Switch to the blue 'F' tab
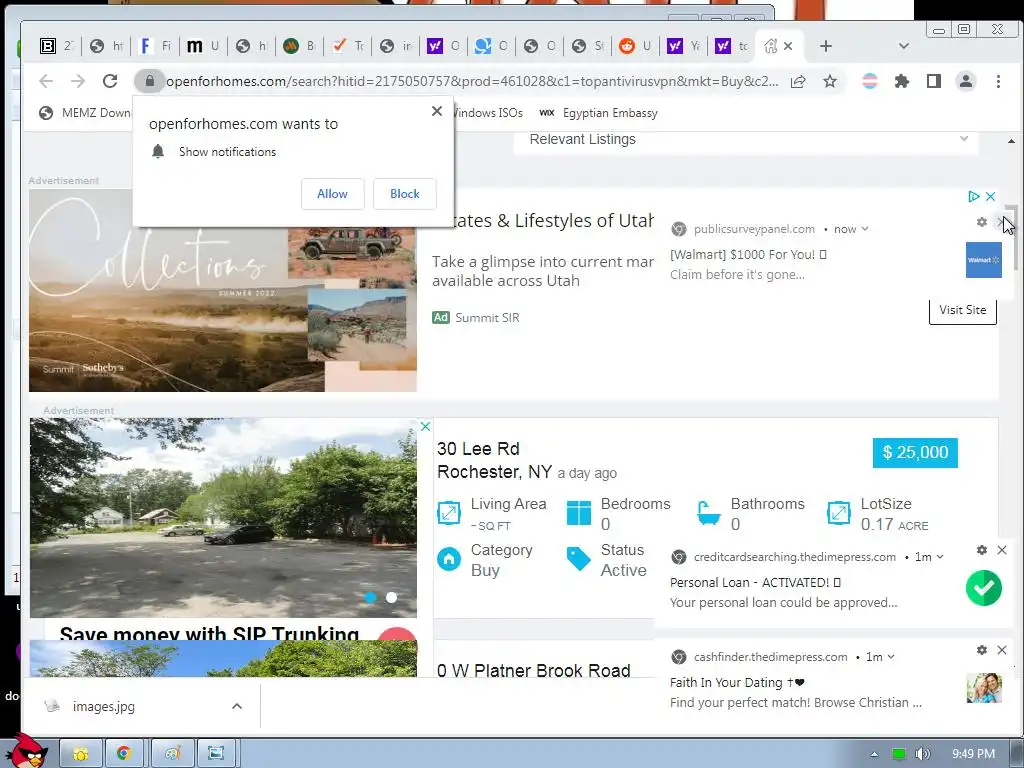Screen dimensions: 1024x768 (x=153, y=46)
